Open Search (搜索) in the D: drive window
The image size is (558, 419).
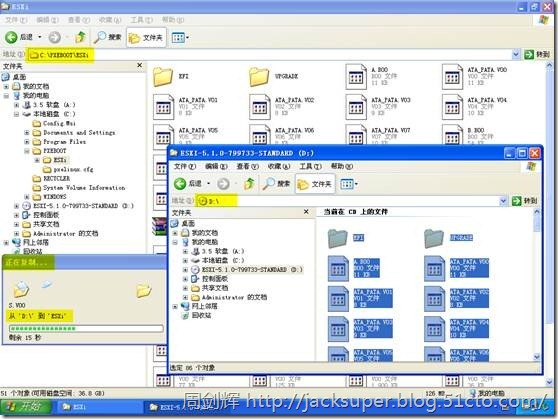tap(277, 184)
